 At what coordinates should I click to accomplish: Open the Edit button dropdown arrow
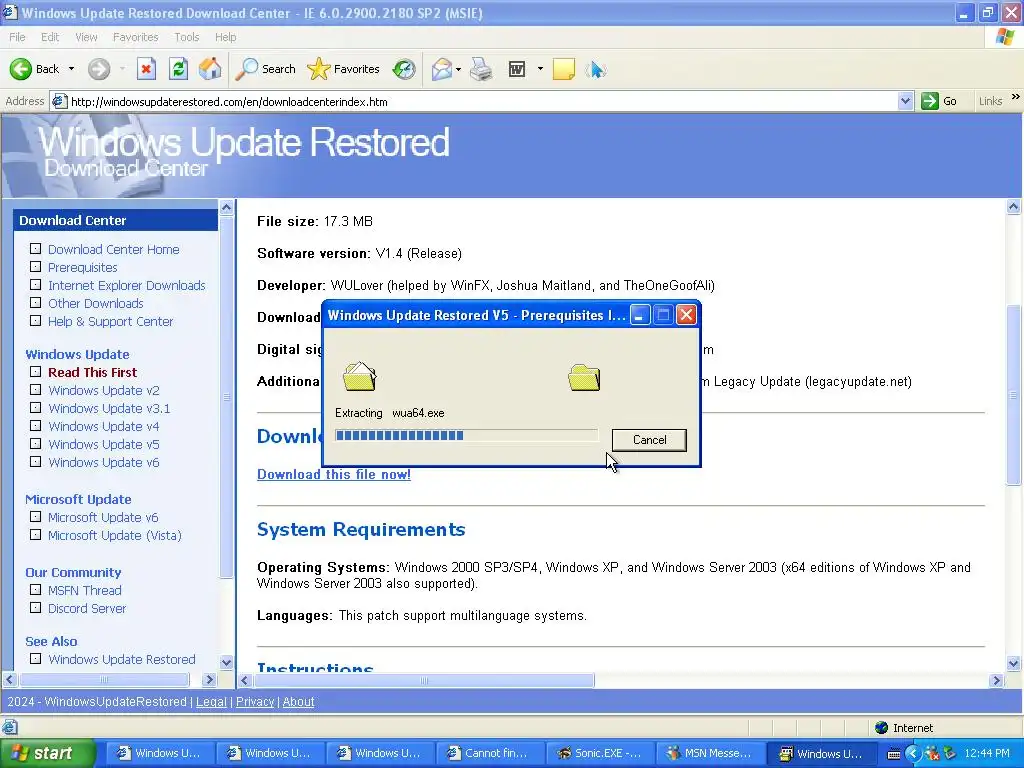point(540,69)
